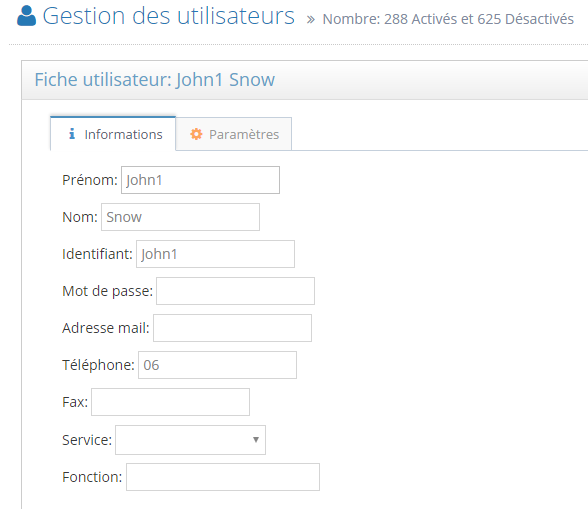This screenshot has height=509, width=588.
Task: Select the Nom field containing Snow
Action: (x=180, y=217)
